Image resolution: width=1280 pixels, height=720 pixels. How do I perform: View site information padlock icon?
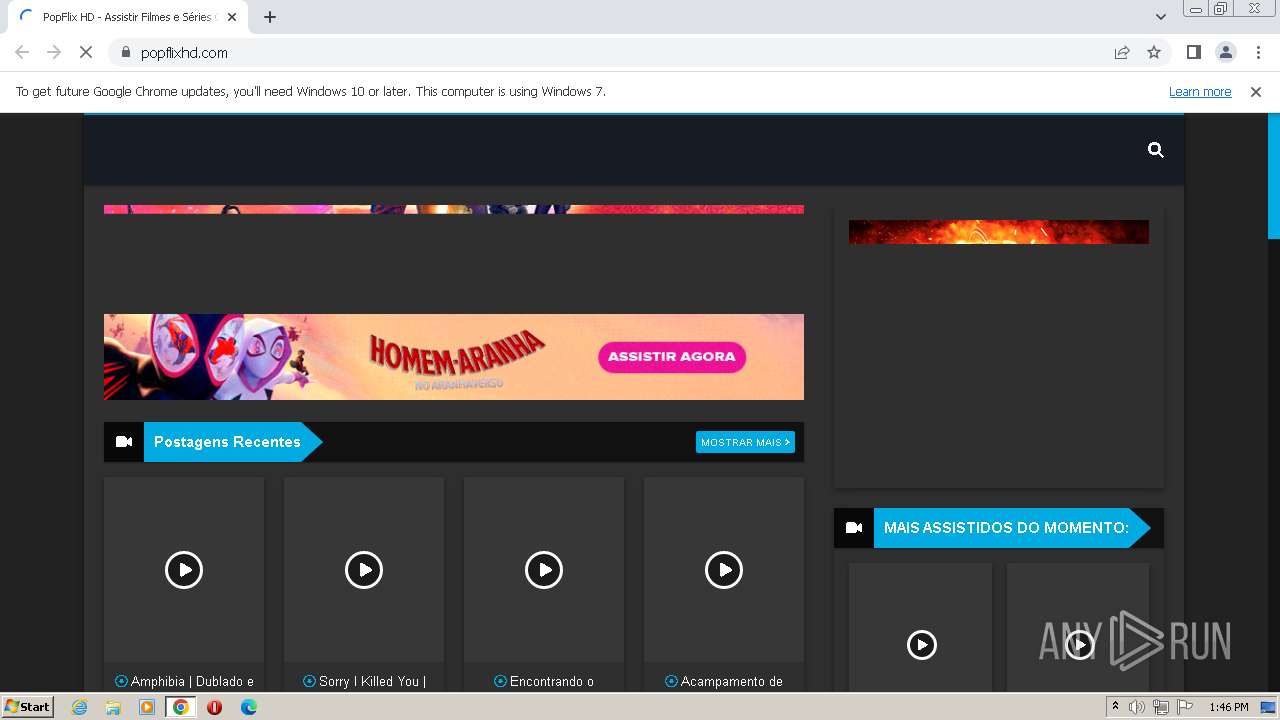tap(126, 53)
